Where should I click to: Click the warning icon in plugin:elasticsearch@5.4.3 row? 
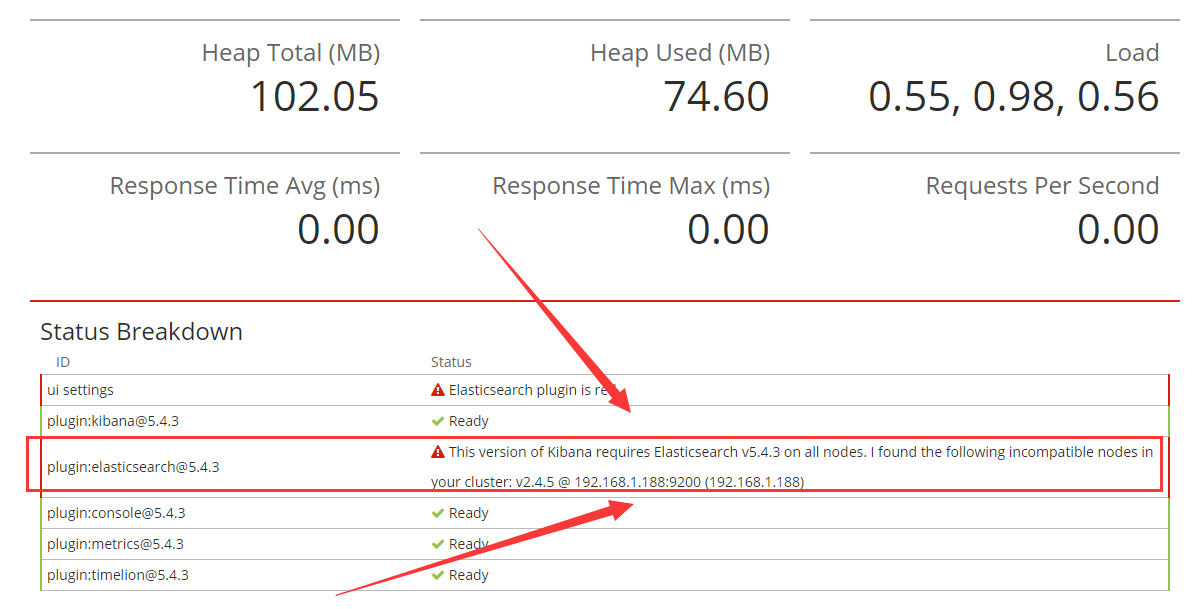click(437, 452)
